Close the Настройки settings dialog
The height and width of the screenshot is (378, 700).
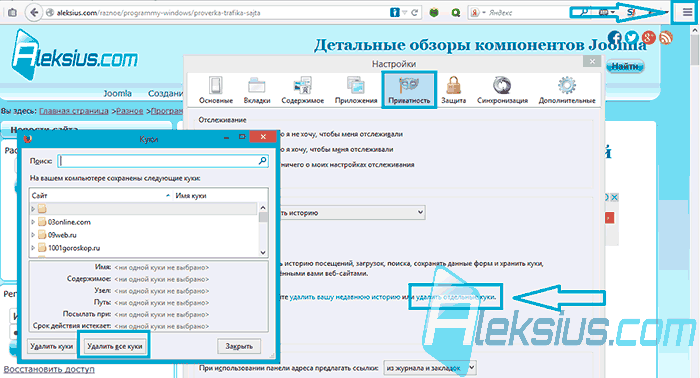coord(592,62)
